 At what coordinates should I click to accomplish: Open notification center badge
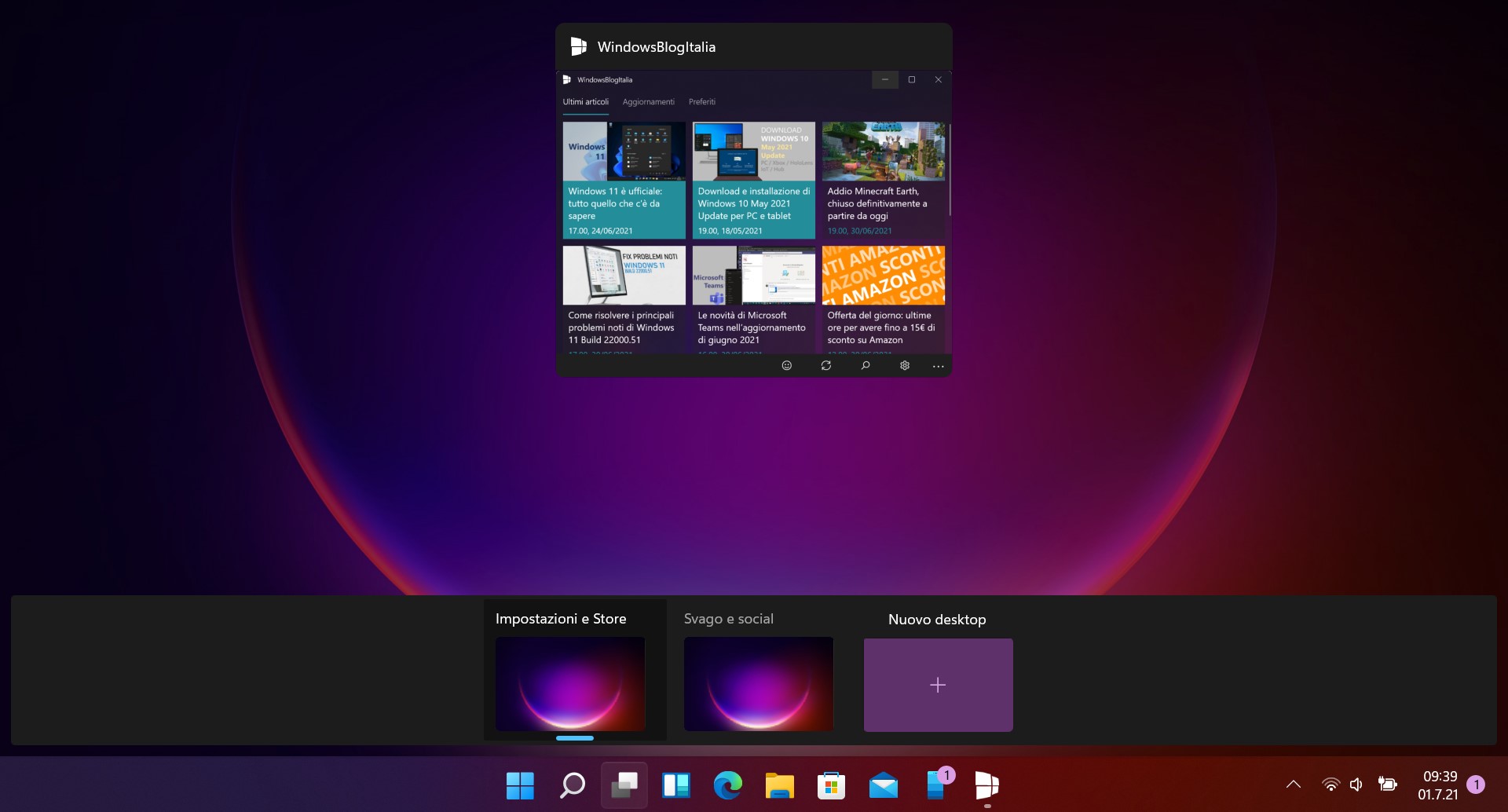pos(1476,785)
